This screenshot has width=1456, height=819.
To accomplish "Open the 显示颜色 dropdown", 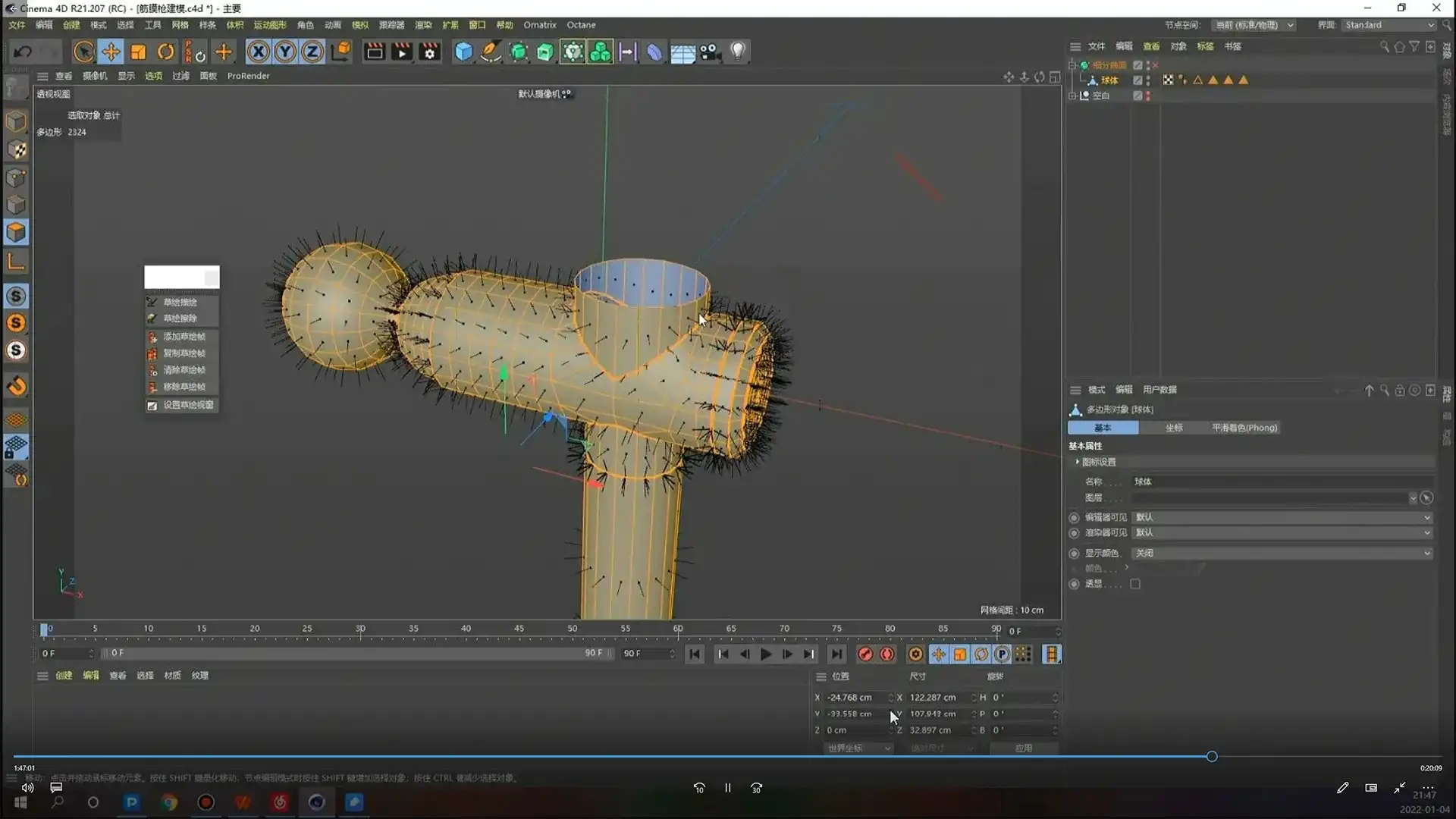I will click(1282, 554).
